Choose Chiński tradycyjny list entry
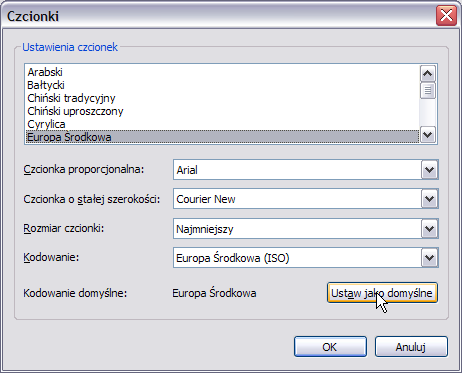This screenshot has height=373, width=462. pos(222,98)
